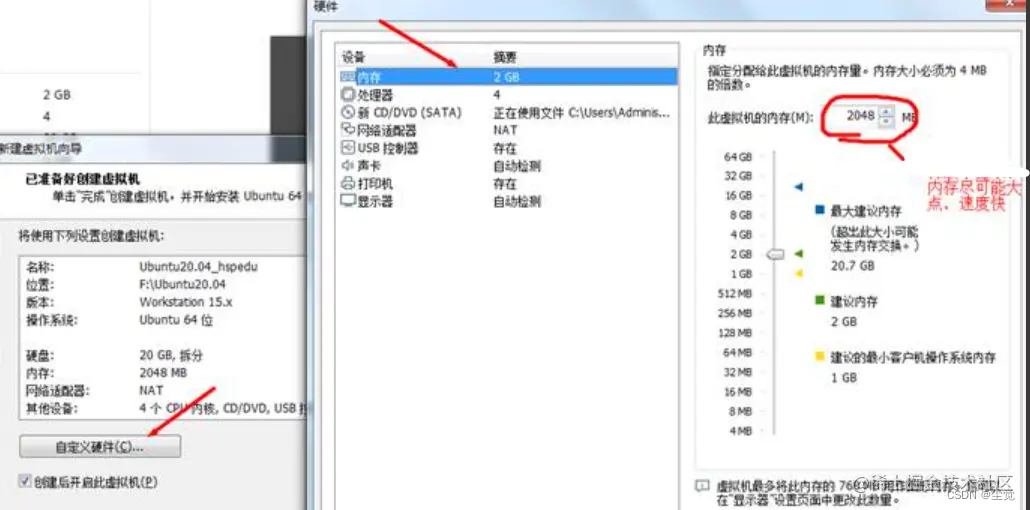The width and height of the screenshot is (1030, 510).
Task: Select the 正在使用文件 C:\Users\Adminis... summary
Action: click(x=582, y=112)
